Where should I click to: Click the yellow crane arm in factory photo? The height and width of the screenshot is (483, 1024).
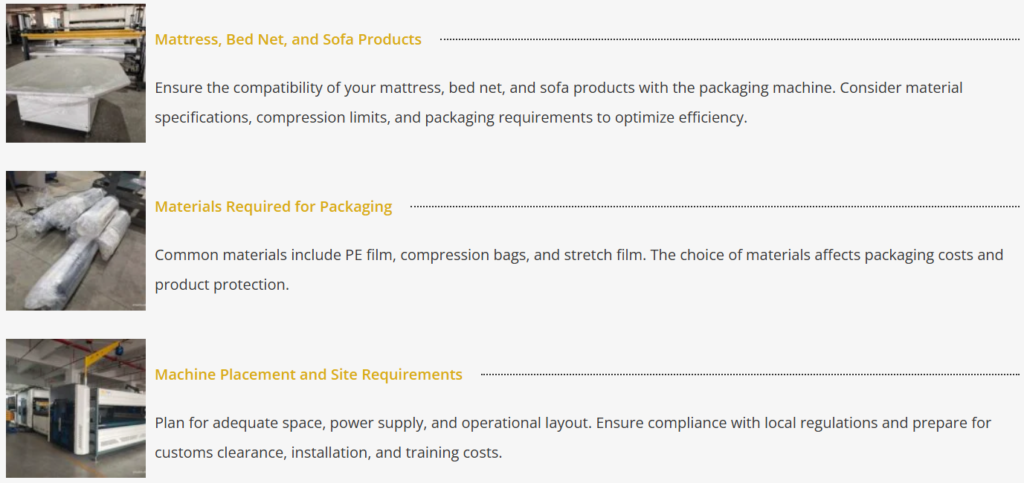coord(103,356)
